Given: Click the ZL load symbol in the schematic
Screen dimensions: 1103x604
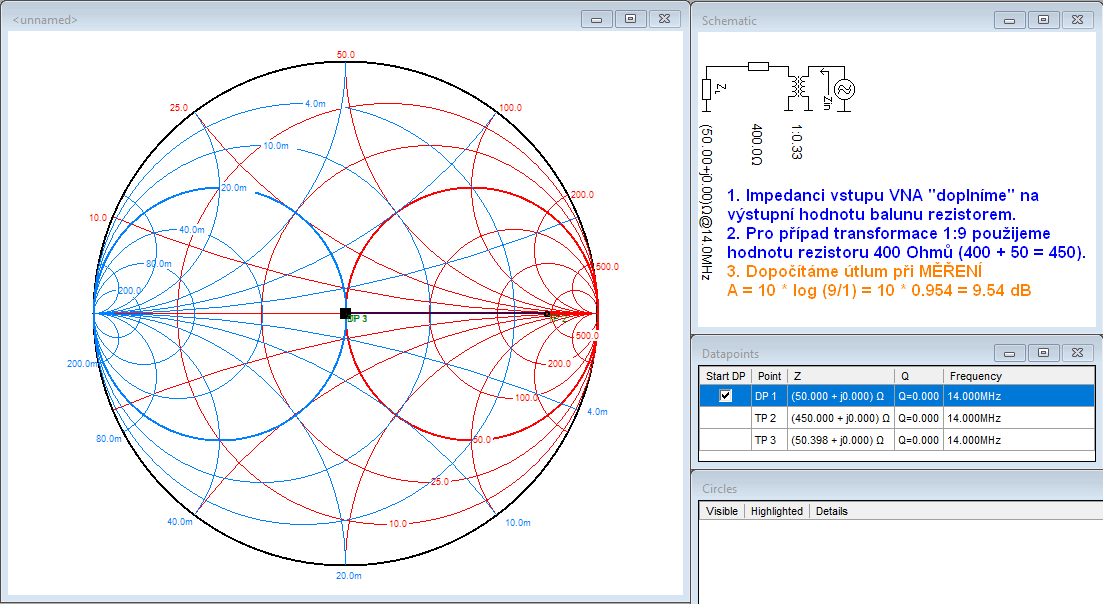Looking at the screenshot, I should (707, 91).
